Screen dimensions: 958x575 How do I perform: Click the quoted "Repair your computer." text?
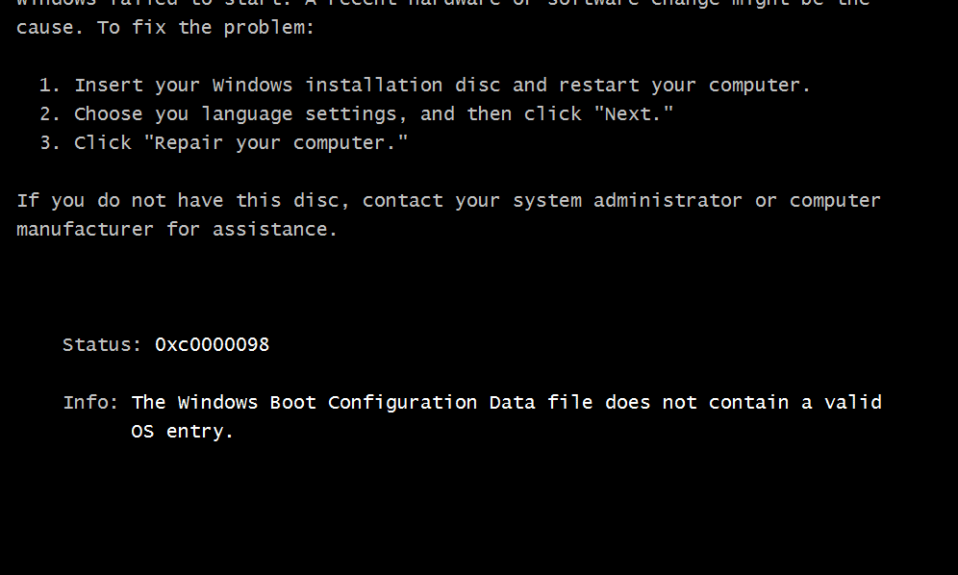276,143
